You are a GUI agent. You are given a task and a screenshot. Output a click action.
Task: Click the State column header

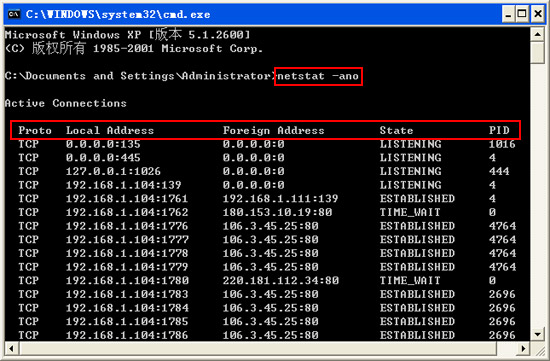tap(396, 131)
